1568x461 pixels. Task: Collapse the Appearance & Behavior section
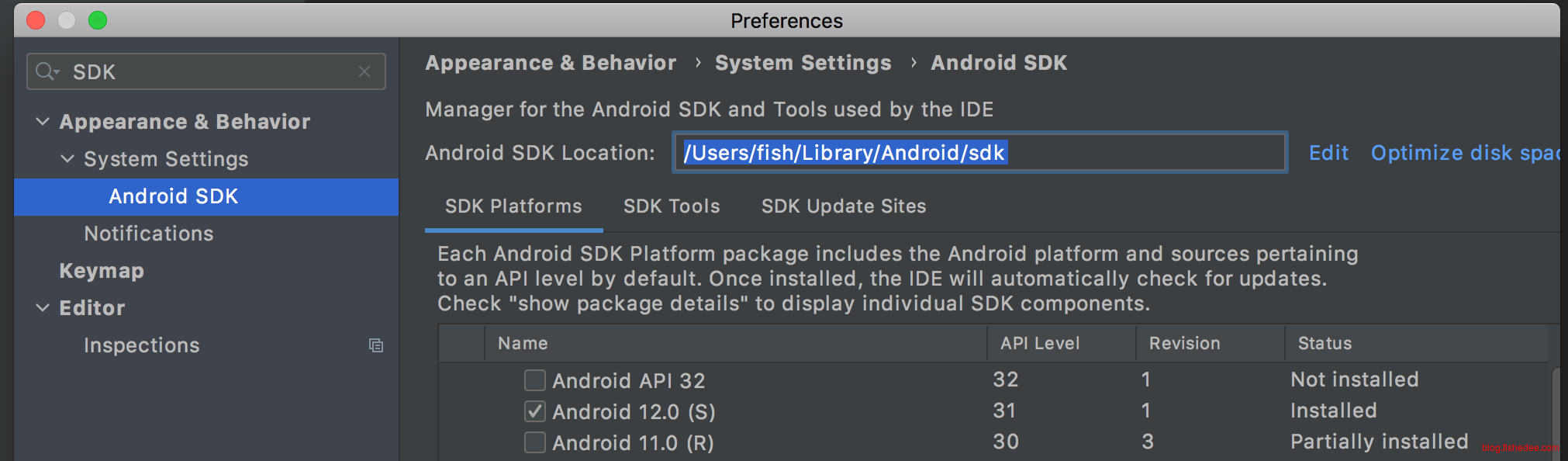43,122
